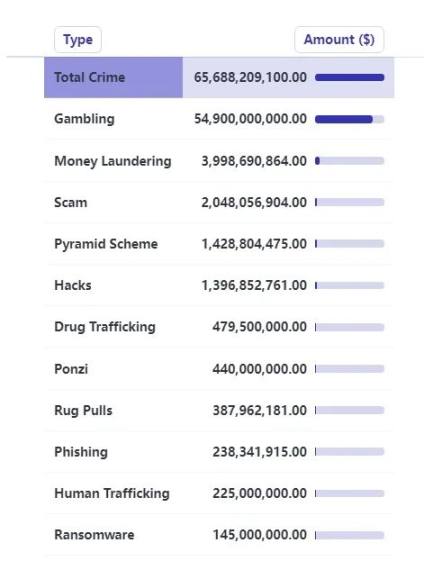Click the Gambling amount bar

pyautogui.click(x=349, y=119)
